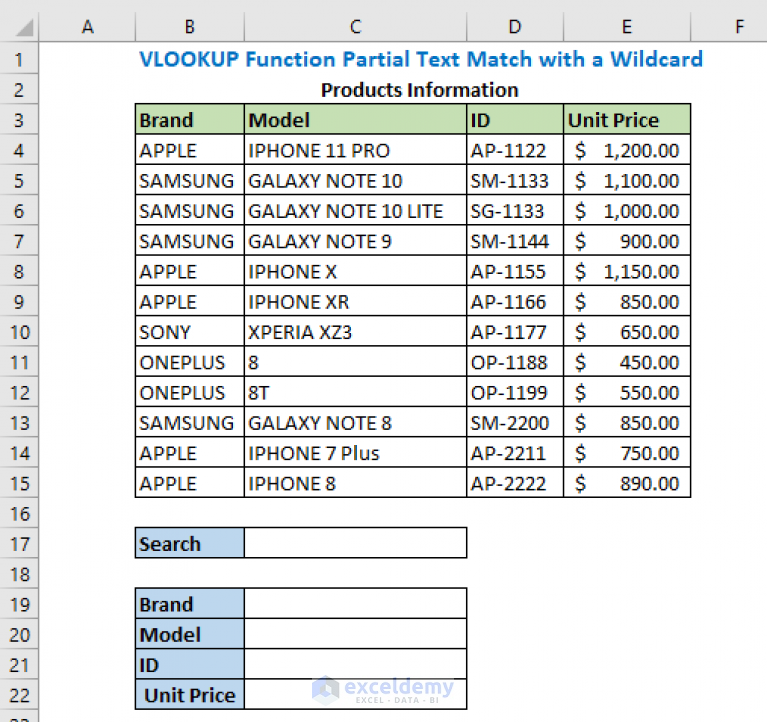Click cell 'SM-1133'

515,180
